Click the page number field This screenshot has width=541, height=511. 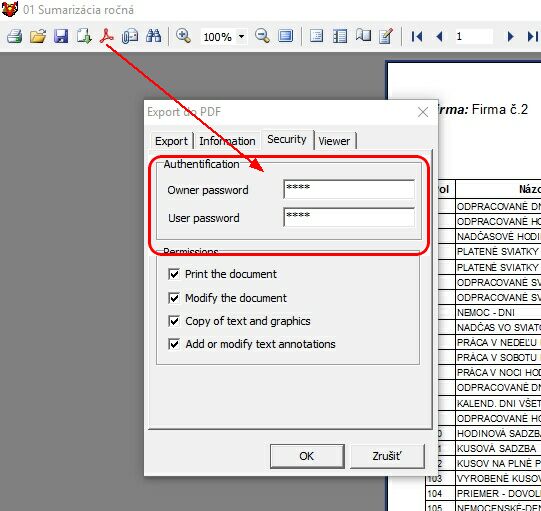coord(473,36)
